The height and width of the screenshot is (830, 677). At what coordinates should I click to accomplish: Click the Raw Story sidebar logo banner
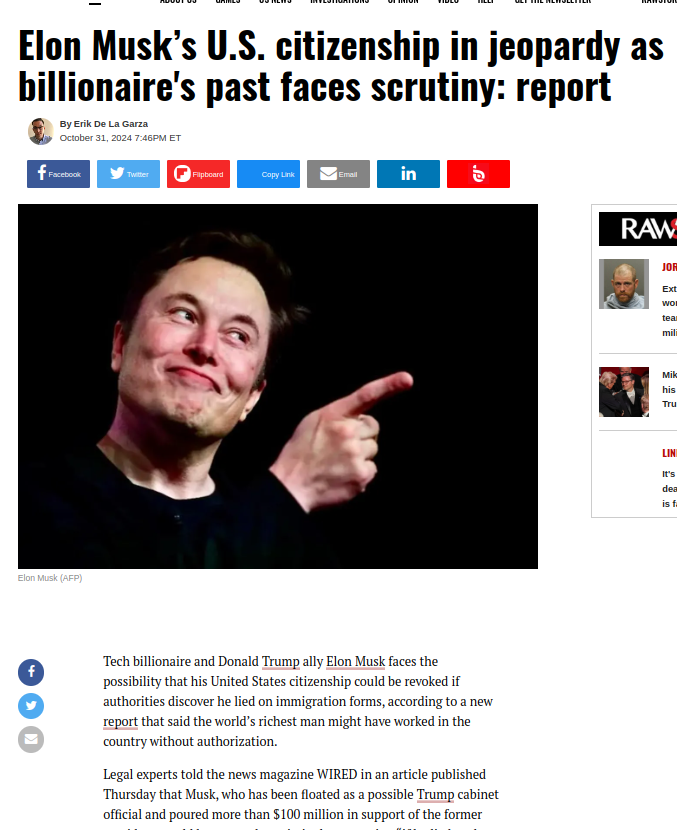coord(638,229)
